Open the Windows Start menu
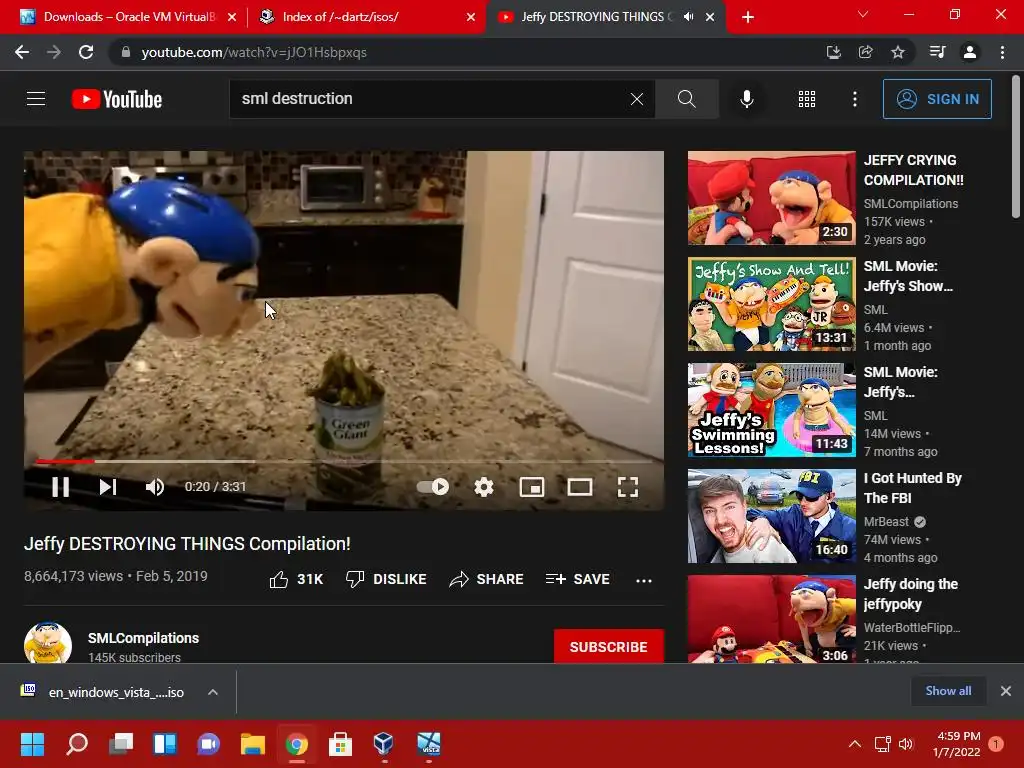The height and width of the screenshot is (768, 1024). 33,744
